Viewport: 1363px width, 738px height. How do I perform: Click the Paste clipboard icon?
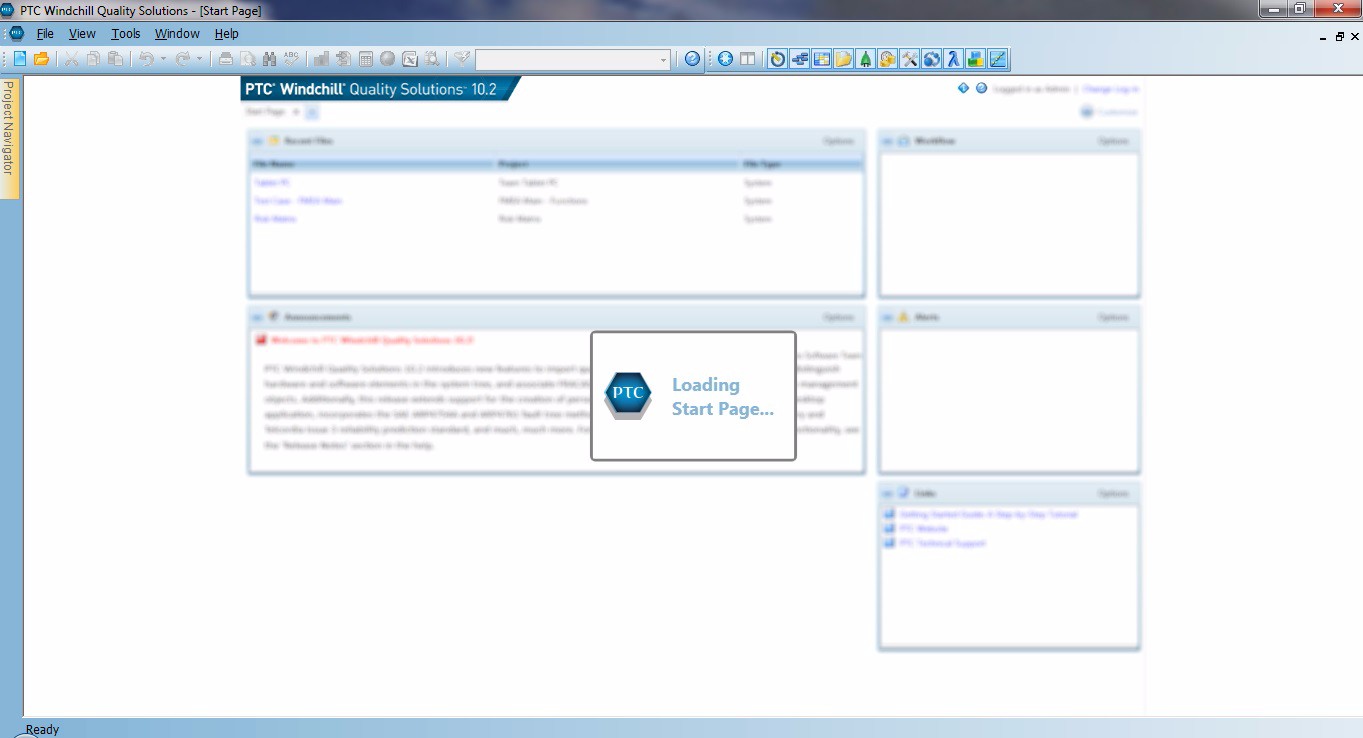click(115, 59)
